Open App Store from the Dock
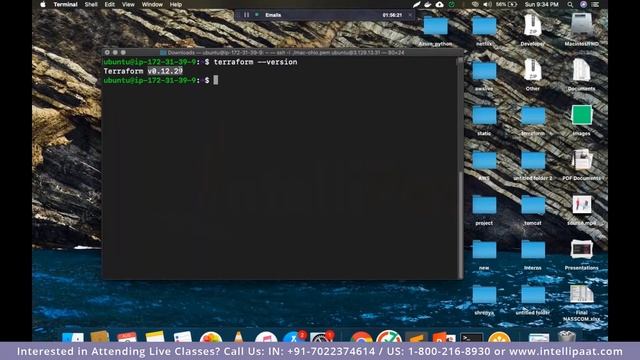The image size is (640, 360). (293, 337)
